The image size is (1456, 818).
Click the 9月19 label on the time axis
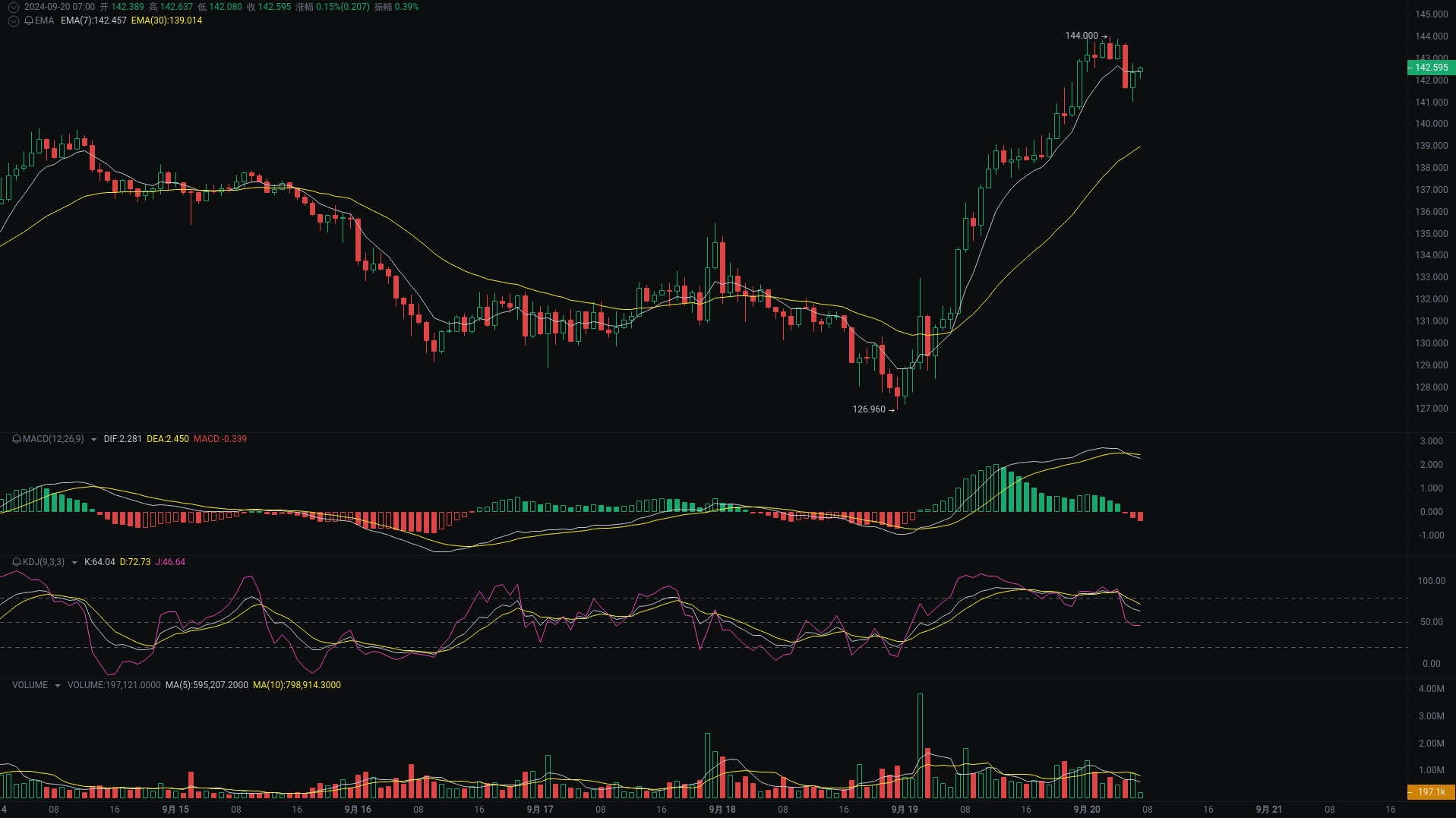tap(904, 809)
